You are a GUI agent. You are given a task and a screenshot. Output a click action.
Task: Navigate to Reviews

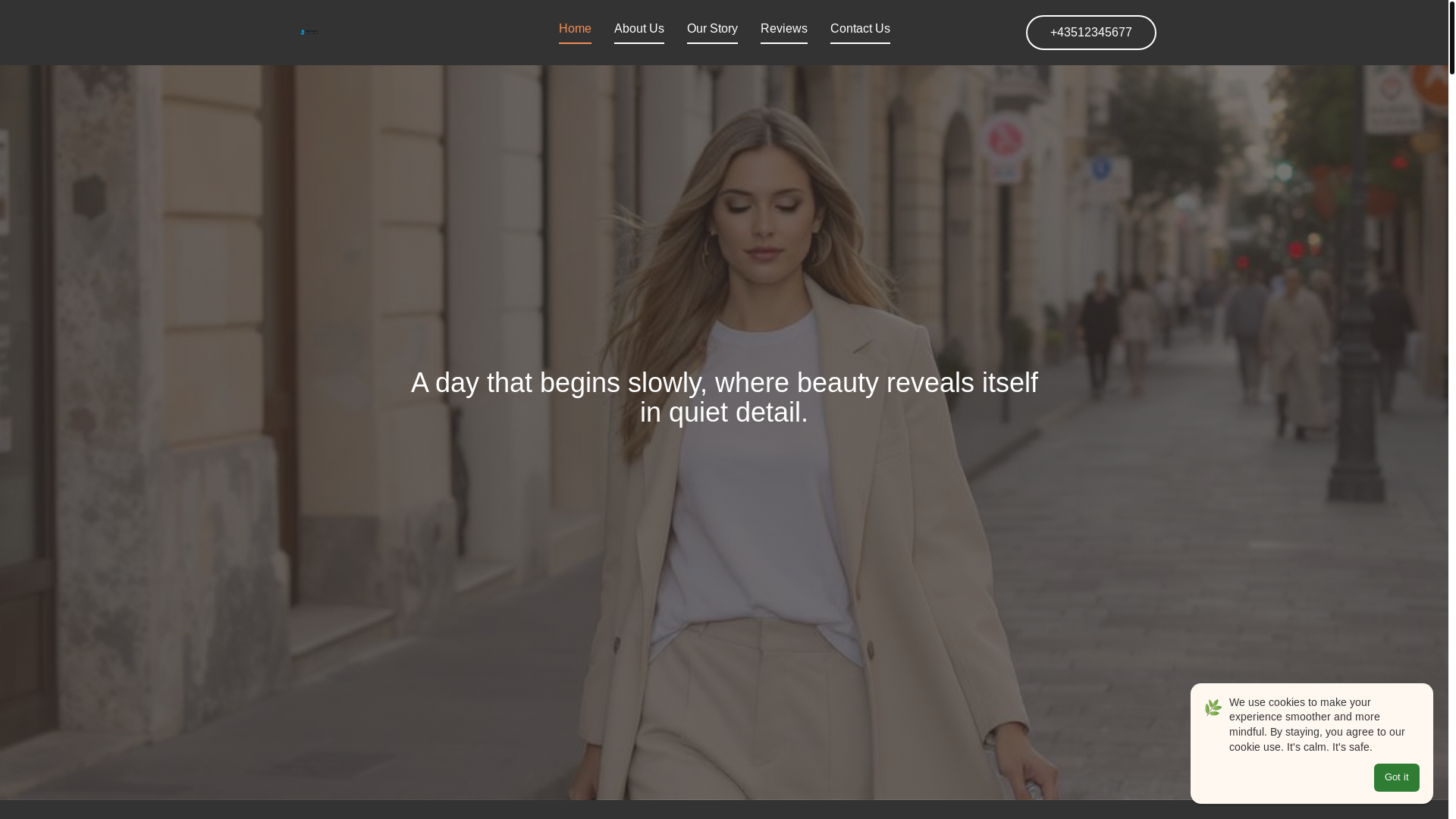click(x=784, y=29)
